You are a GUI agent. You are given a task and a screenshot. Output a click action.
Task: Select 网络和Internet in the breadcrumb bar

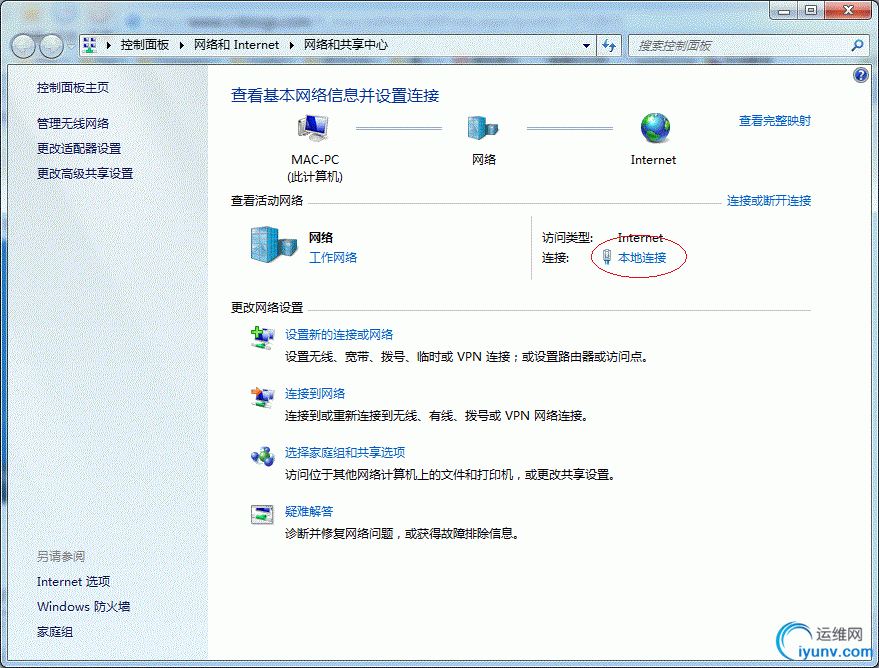236,45
